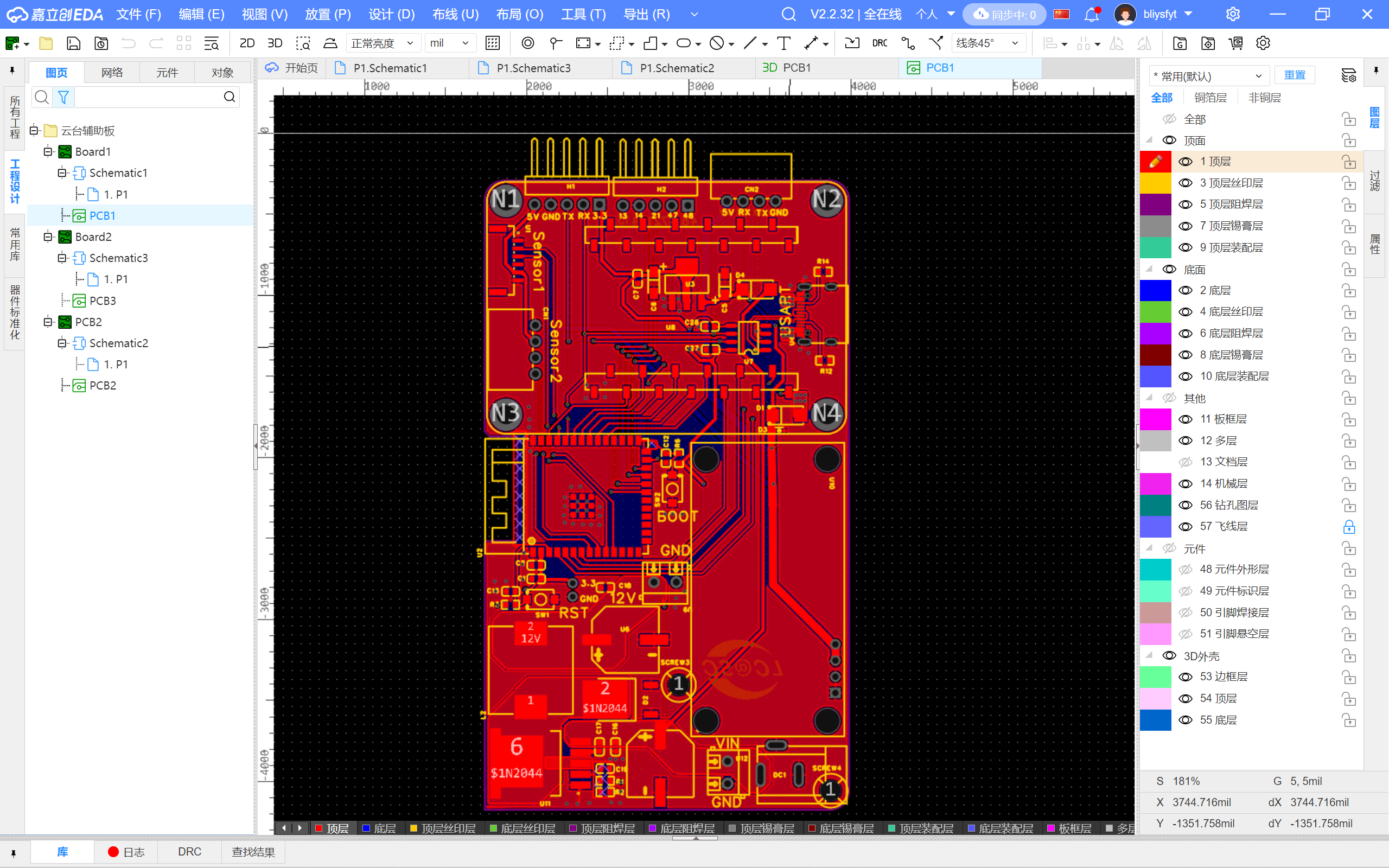Collapse the 云台辅助板 project folder
Screen dimensions: 1389x868
click(34, 130)
